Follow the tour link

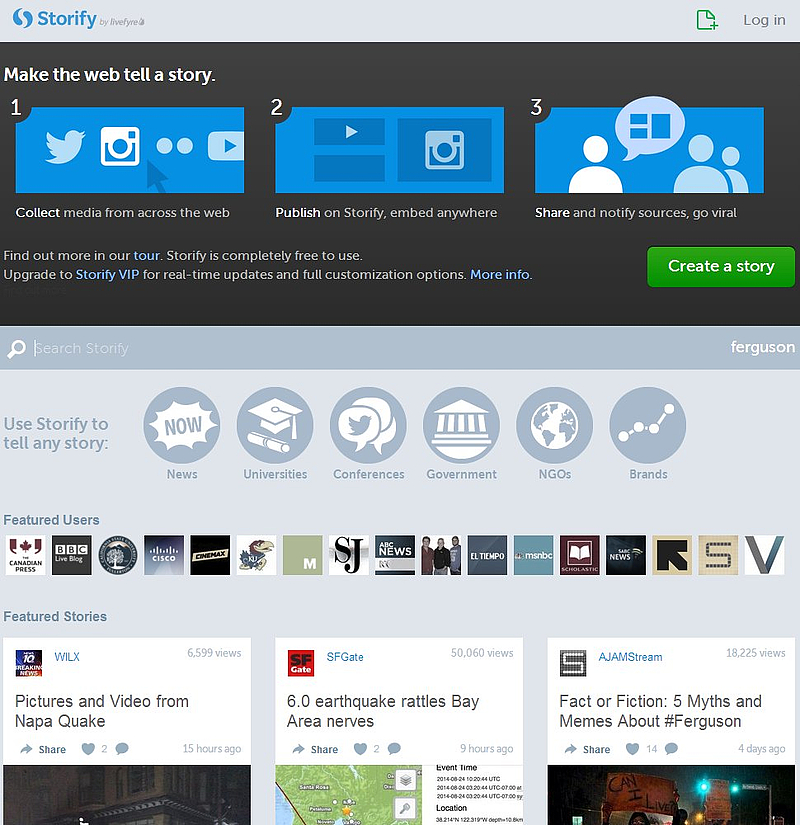tap(146, 255)
